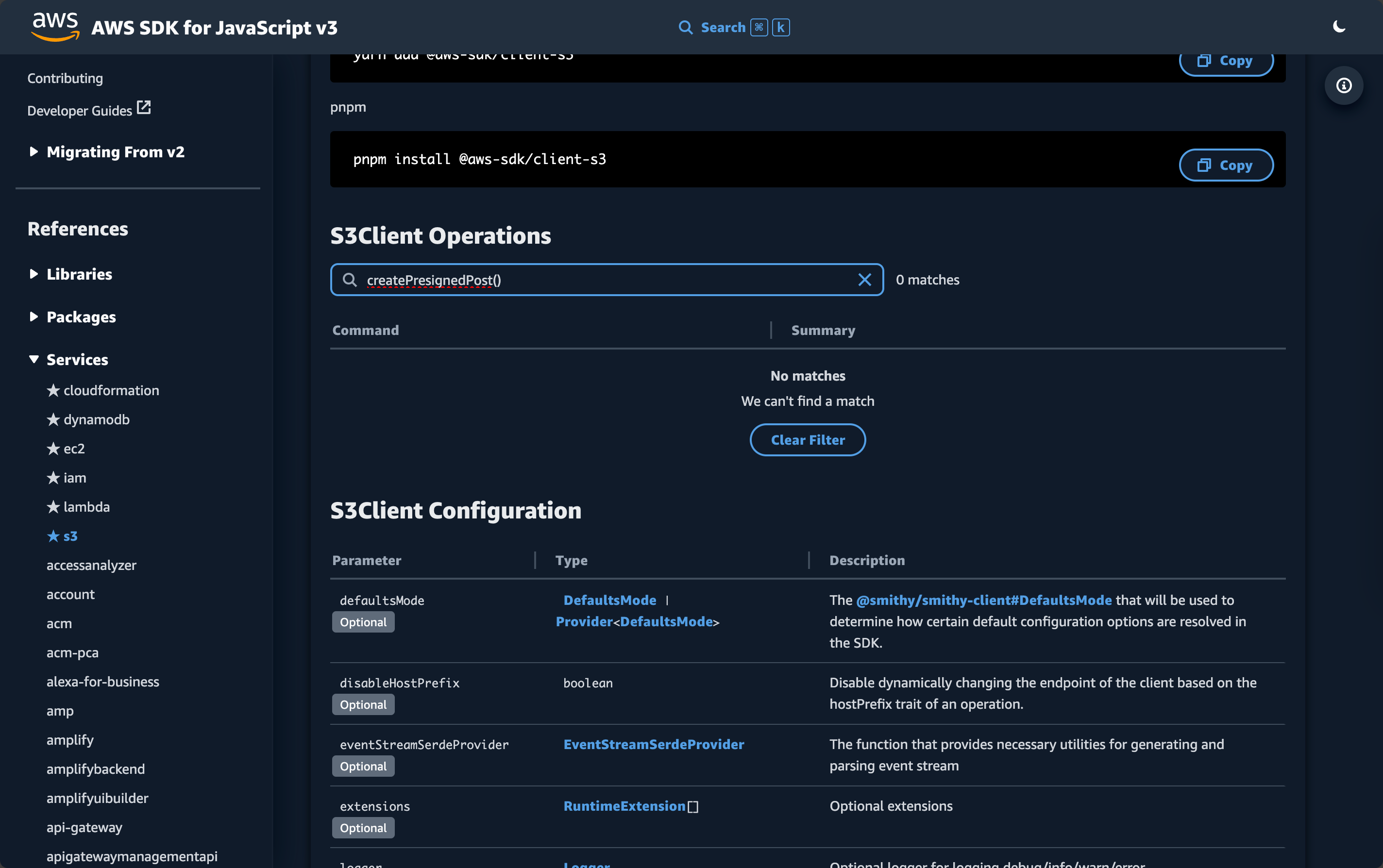Open the info circle panel button
1383x868 pixels.
coord(1343,85)
